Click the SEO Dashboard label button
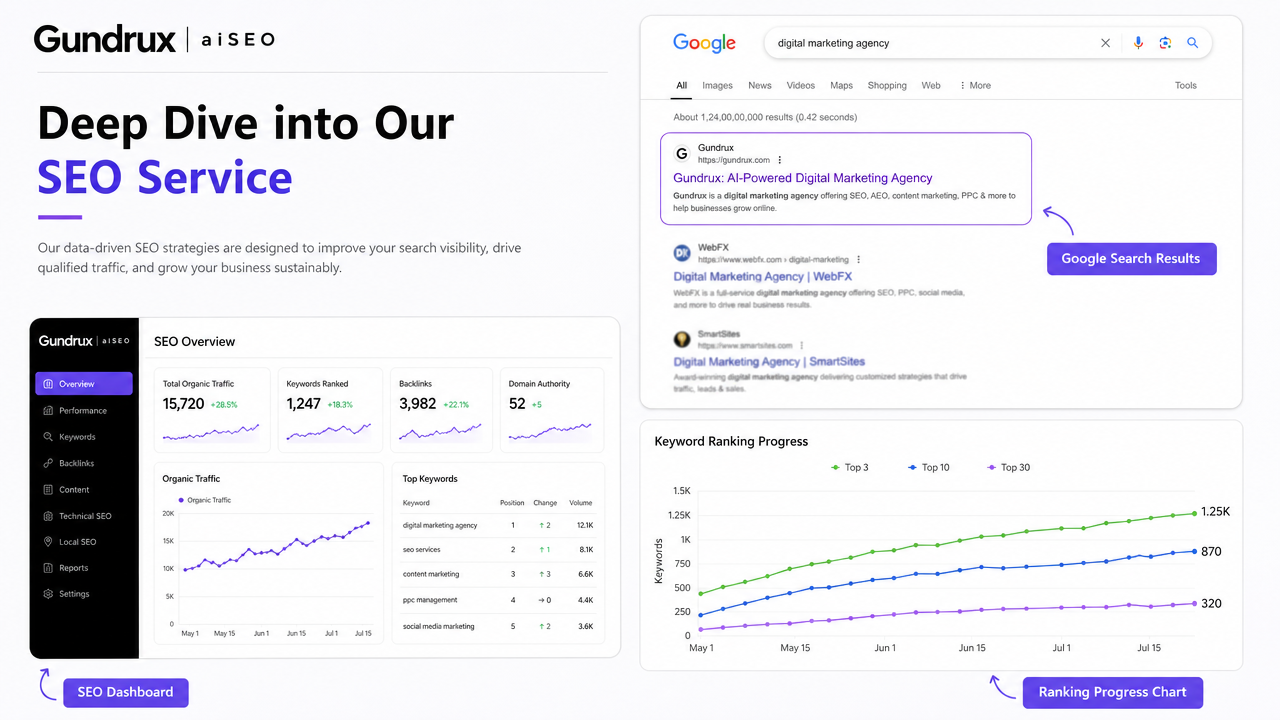 click(x=125, y=692)
